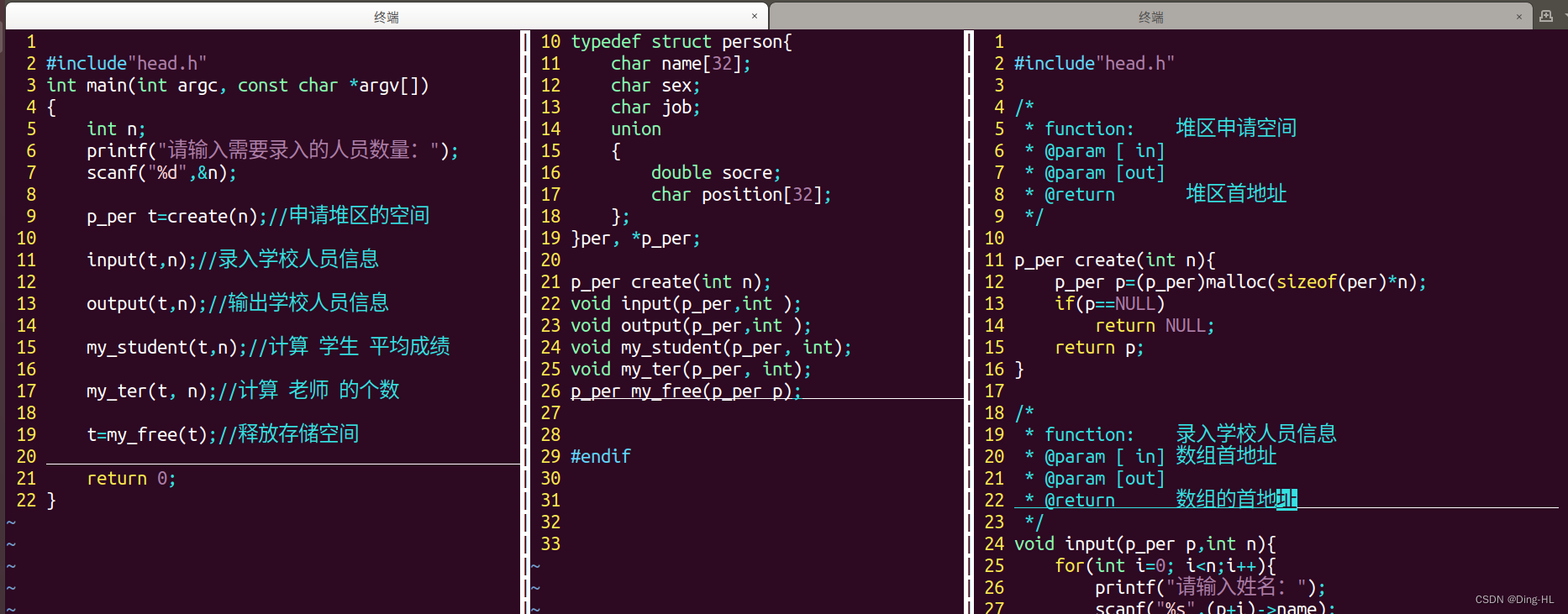Click the t=my_free(t); line
Viewport: 1568px width, 614px height.
coord(223,434)
